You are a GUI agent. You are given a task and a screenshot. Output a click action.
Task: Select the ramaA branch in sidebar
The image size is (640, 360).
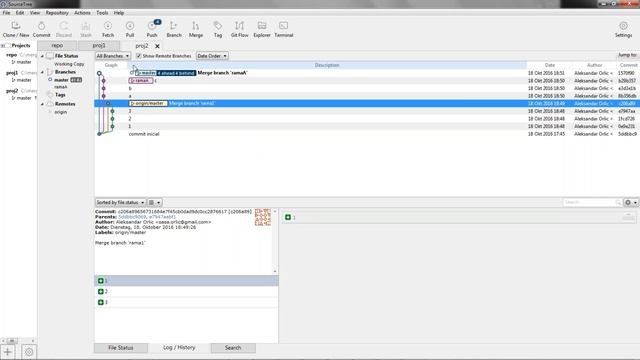pos(61,87)
